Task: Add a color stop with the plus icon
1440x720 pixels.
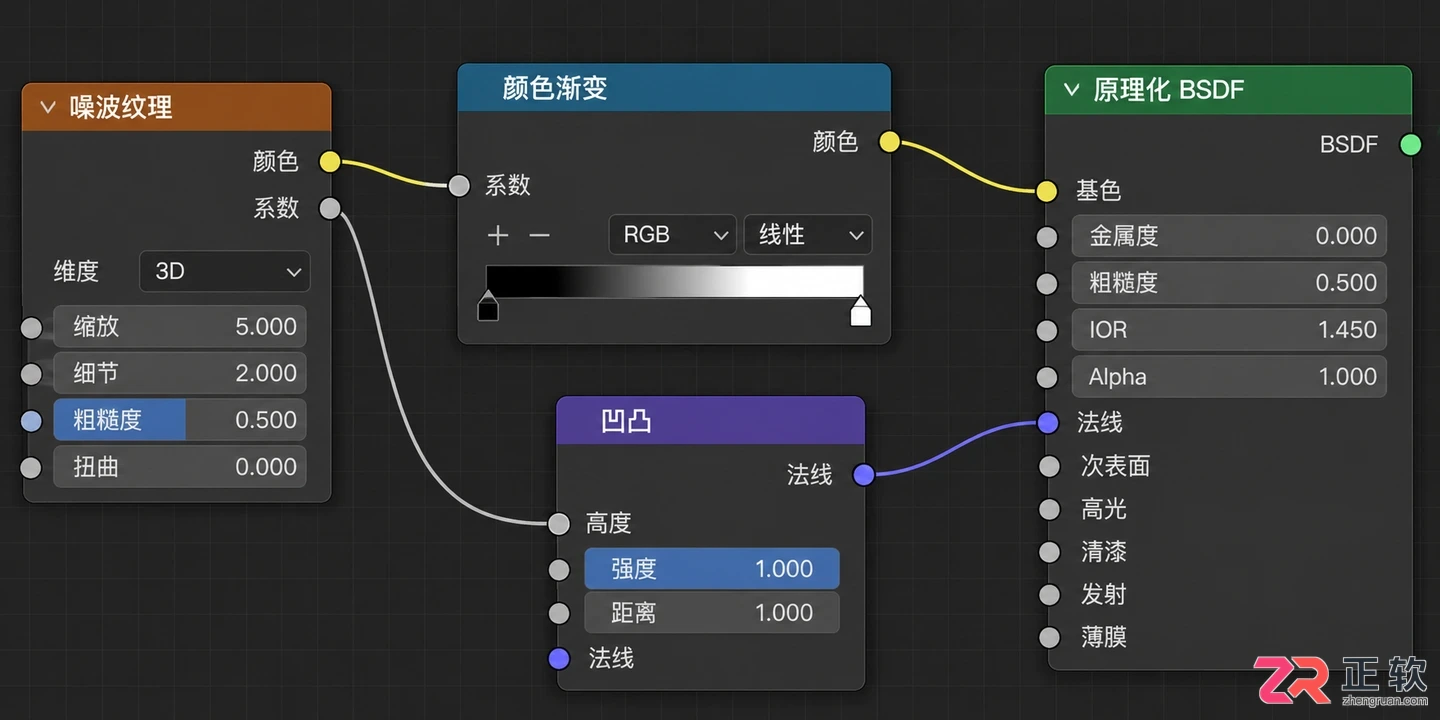Action: (x=498, y=235)
